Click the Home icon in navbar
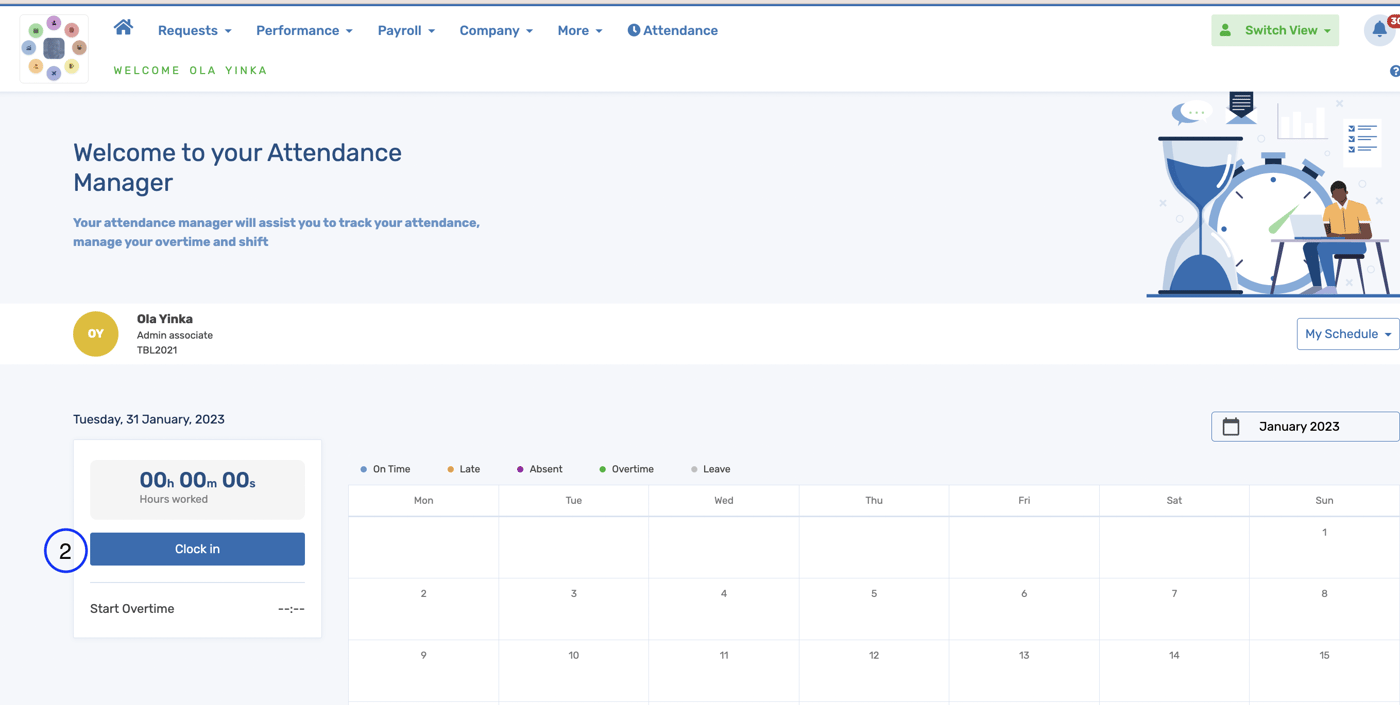The image size is (1400, 705). [x=123, y=28]
